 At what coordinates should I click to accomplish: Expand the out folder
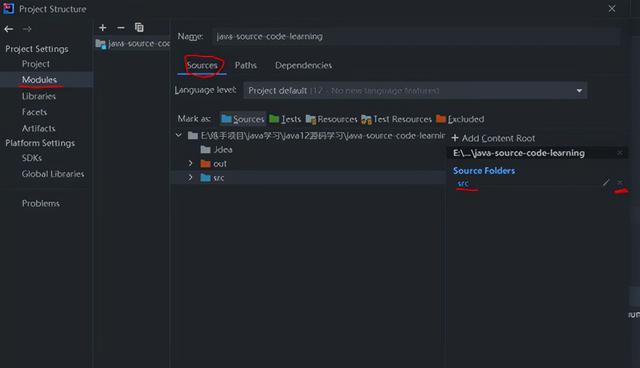click(x=190, y=163)
